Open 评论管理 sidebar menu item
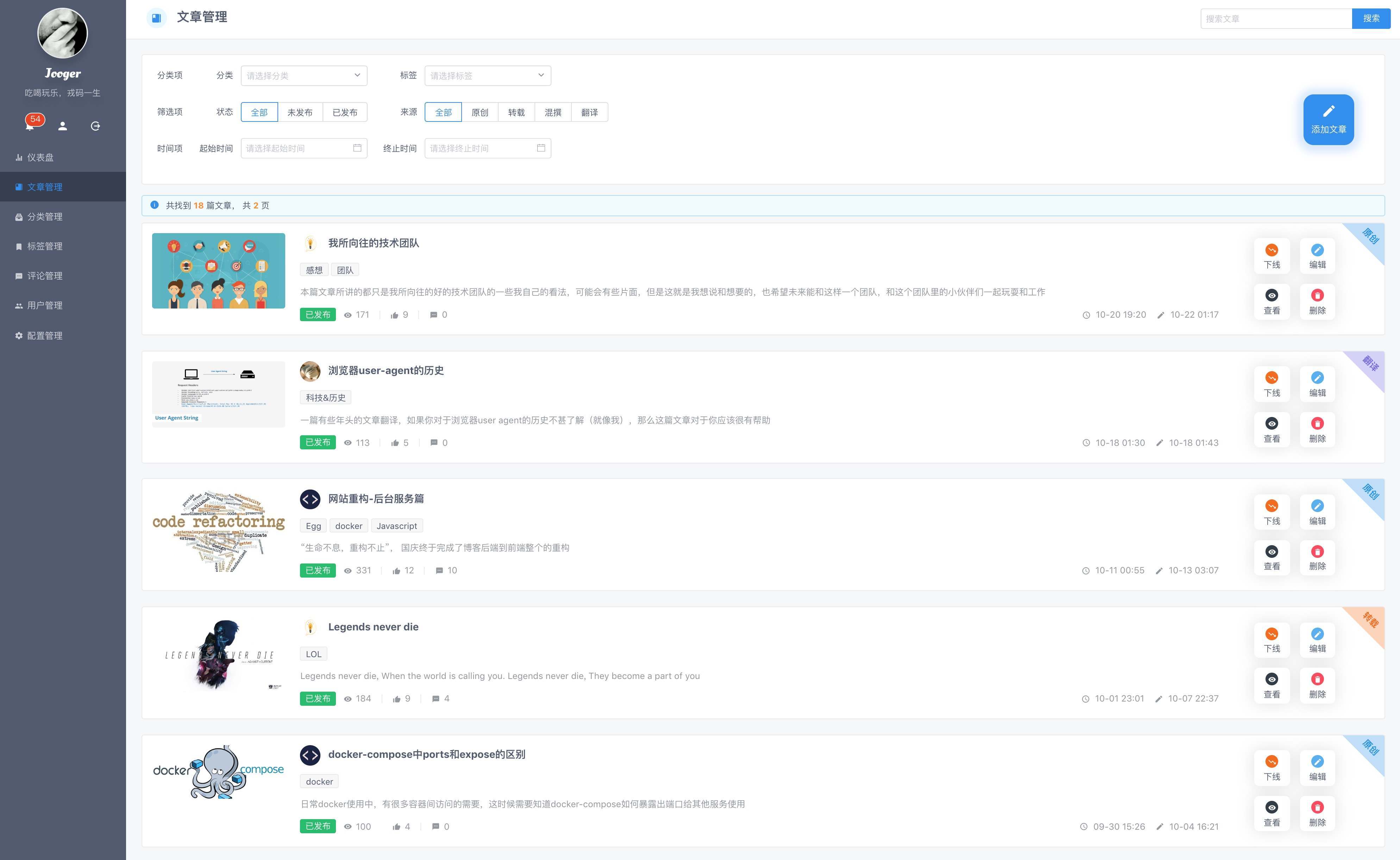Viewport: 1400px width, 860px height. (x=44, y=276)
